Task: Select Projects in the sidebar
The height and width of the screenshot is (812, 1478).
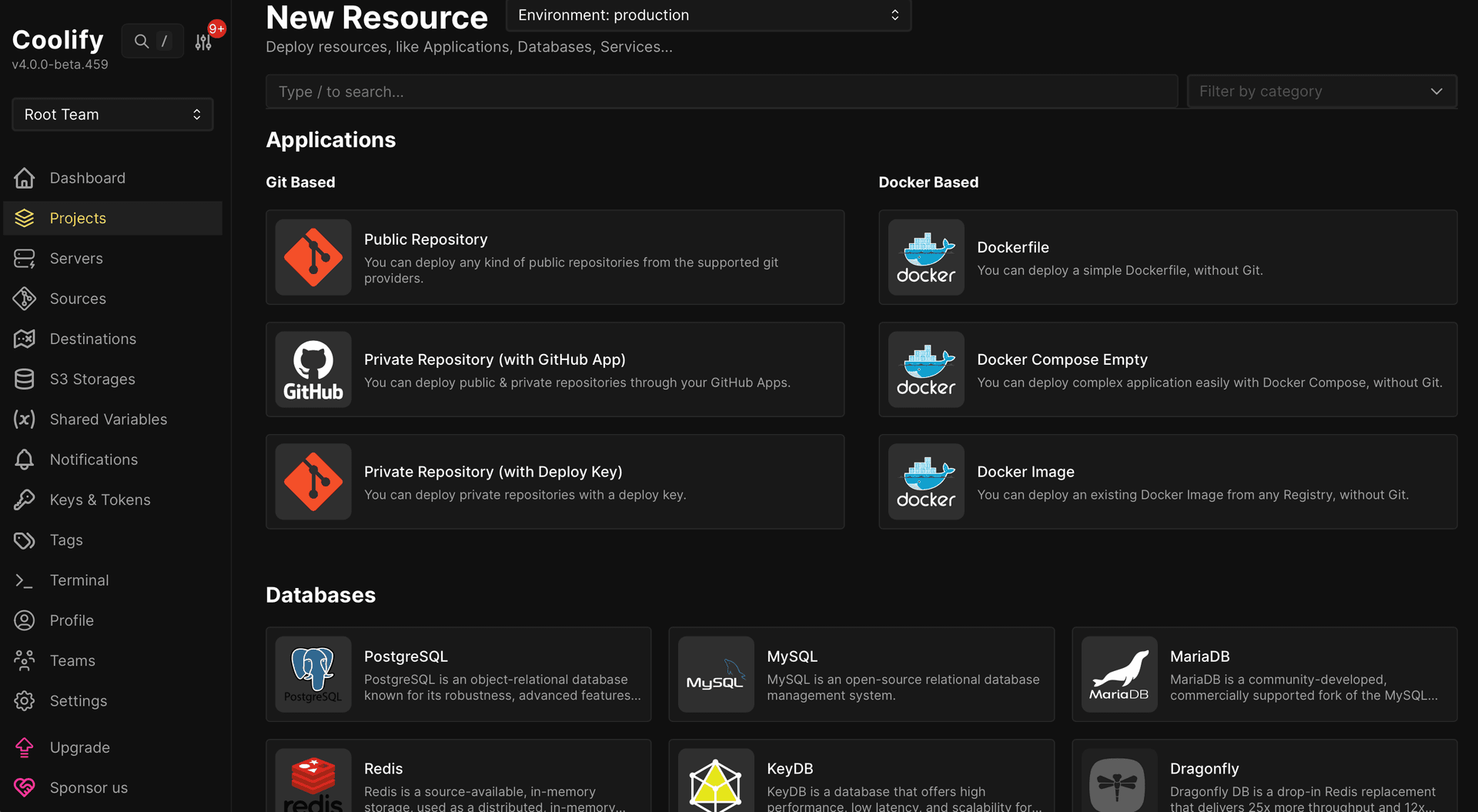Action: click(x=78, y=218)
